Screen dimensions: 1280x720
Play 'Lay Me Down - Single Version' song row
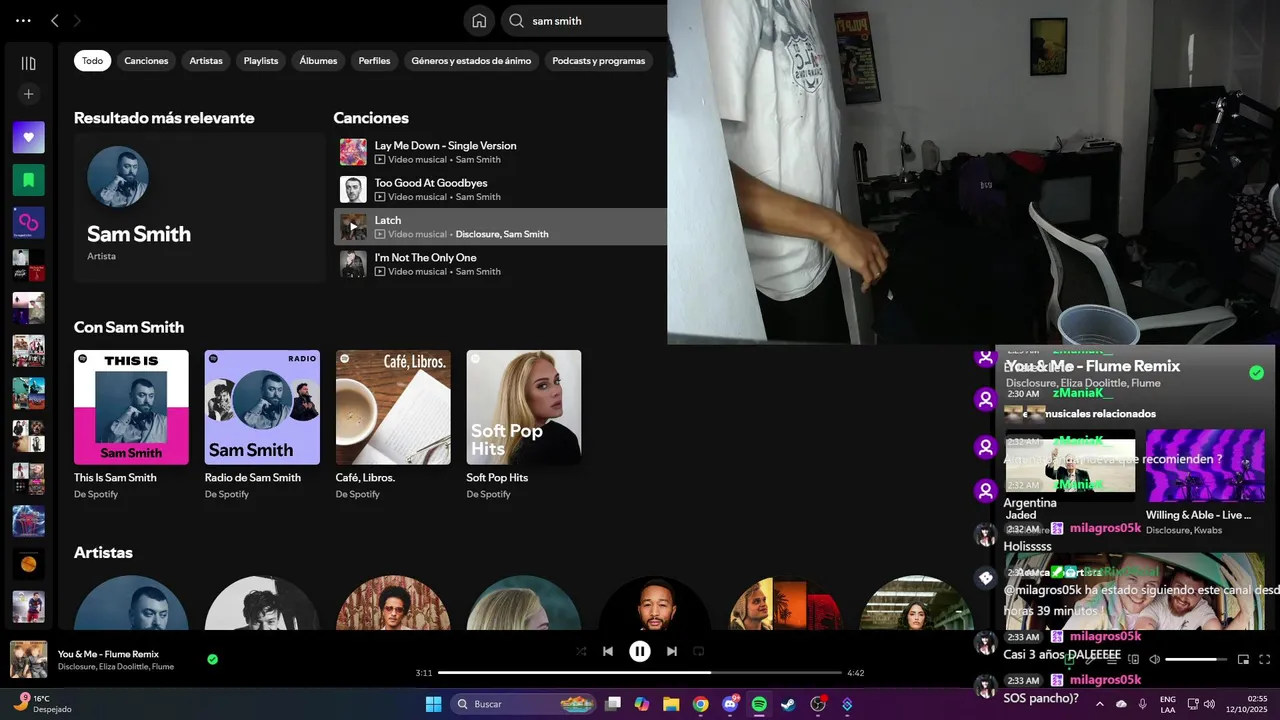500,152
